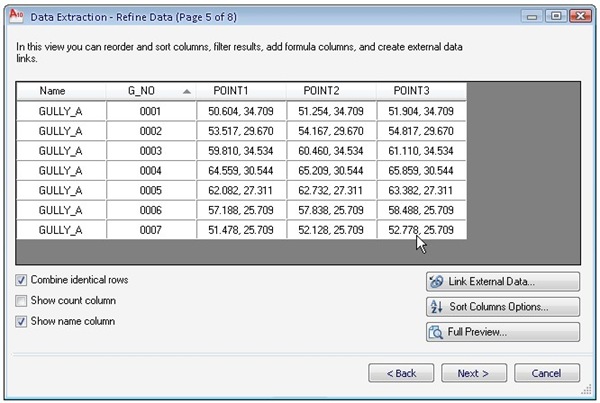Select POINT2 value 60.460, 34.534
600x403 pixels.
click(x=331, y=151)
